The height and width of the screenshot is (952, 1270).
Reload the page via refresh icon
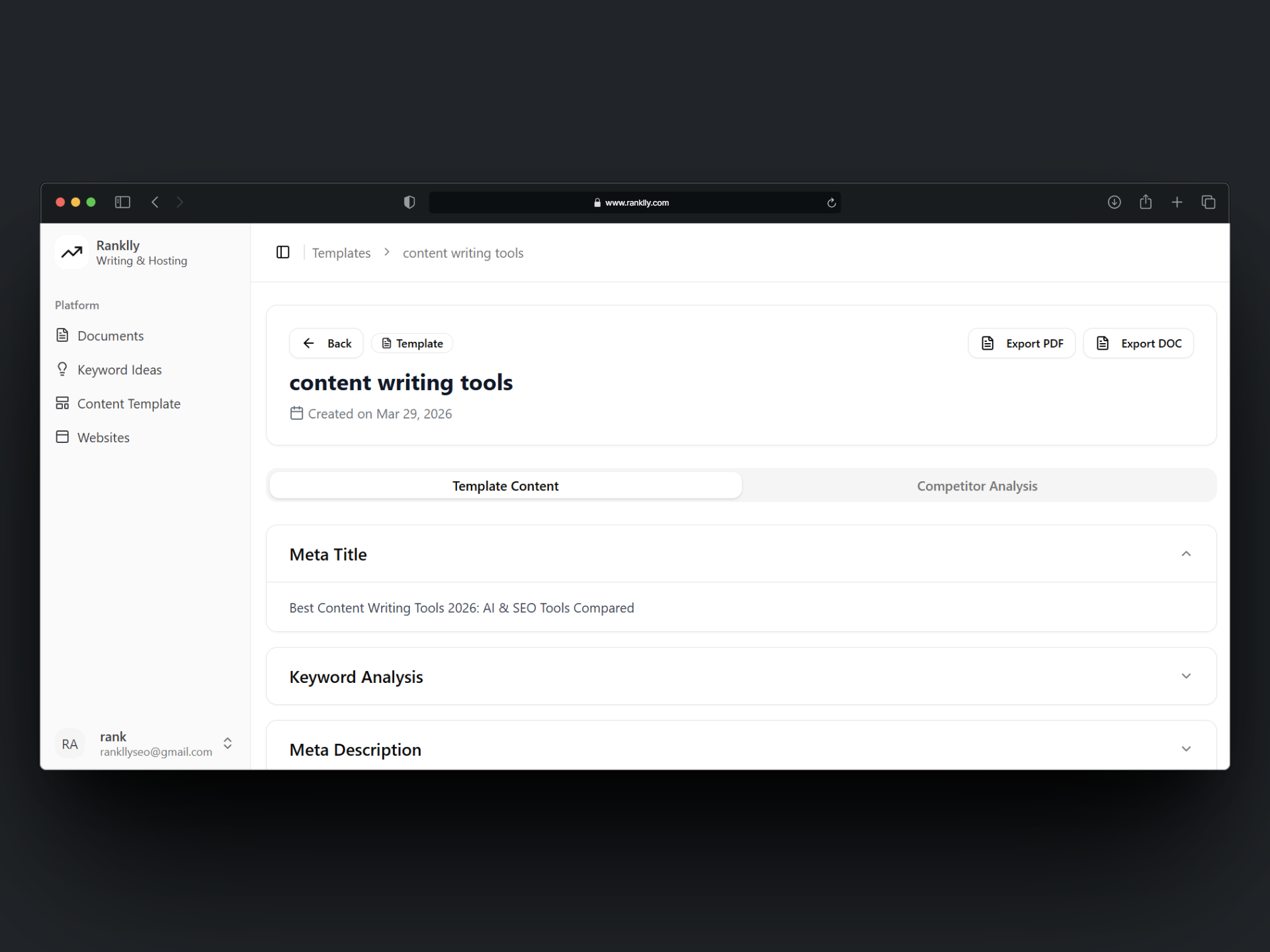coord(831,202)
